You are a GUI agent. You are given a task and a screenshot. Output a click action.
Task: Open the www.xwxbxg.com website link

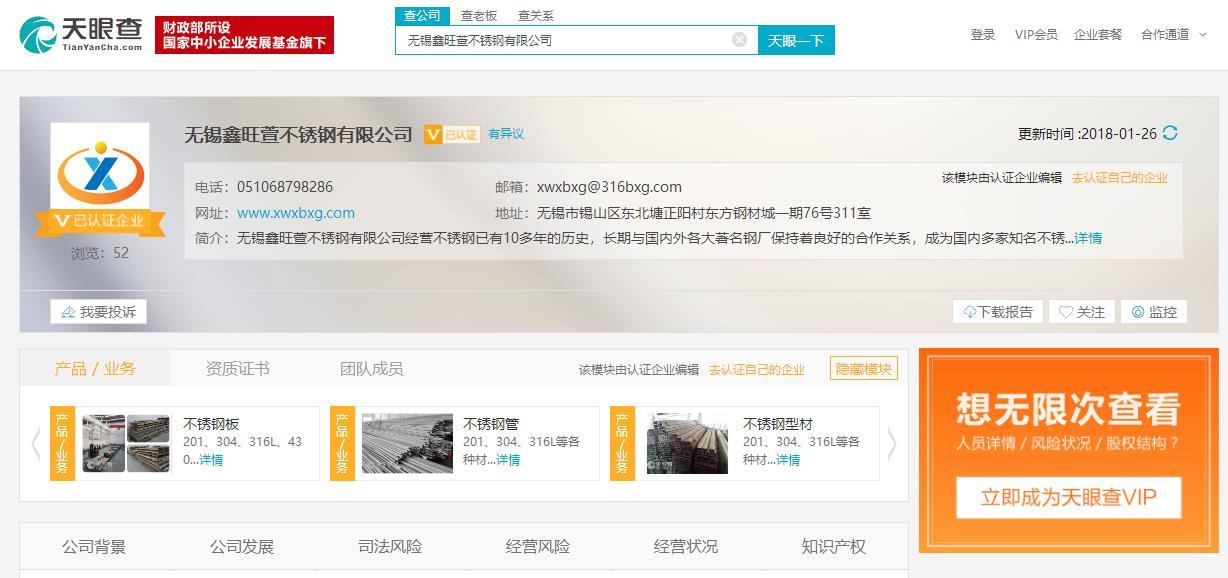(x=296, y=213)
